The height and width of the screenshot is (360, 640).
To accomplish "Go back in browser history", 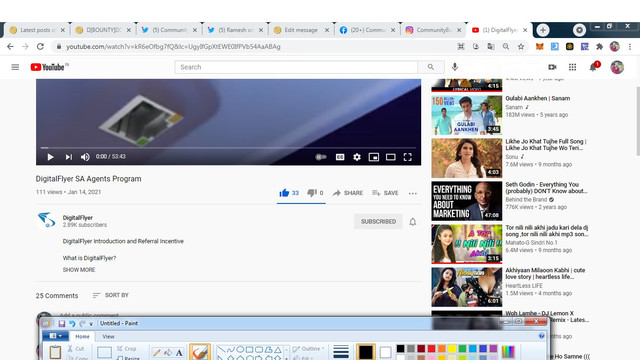I will coord(10,47).
